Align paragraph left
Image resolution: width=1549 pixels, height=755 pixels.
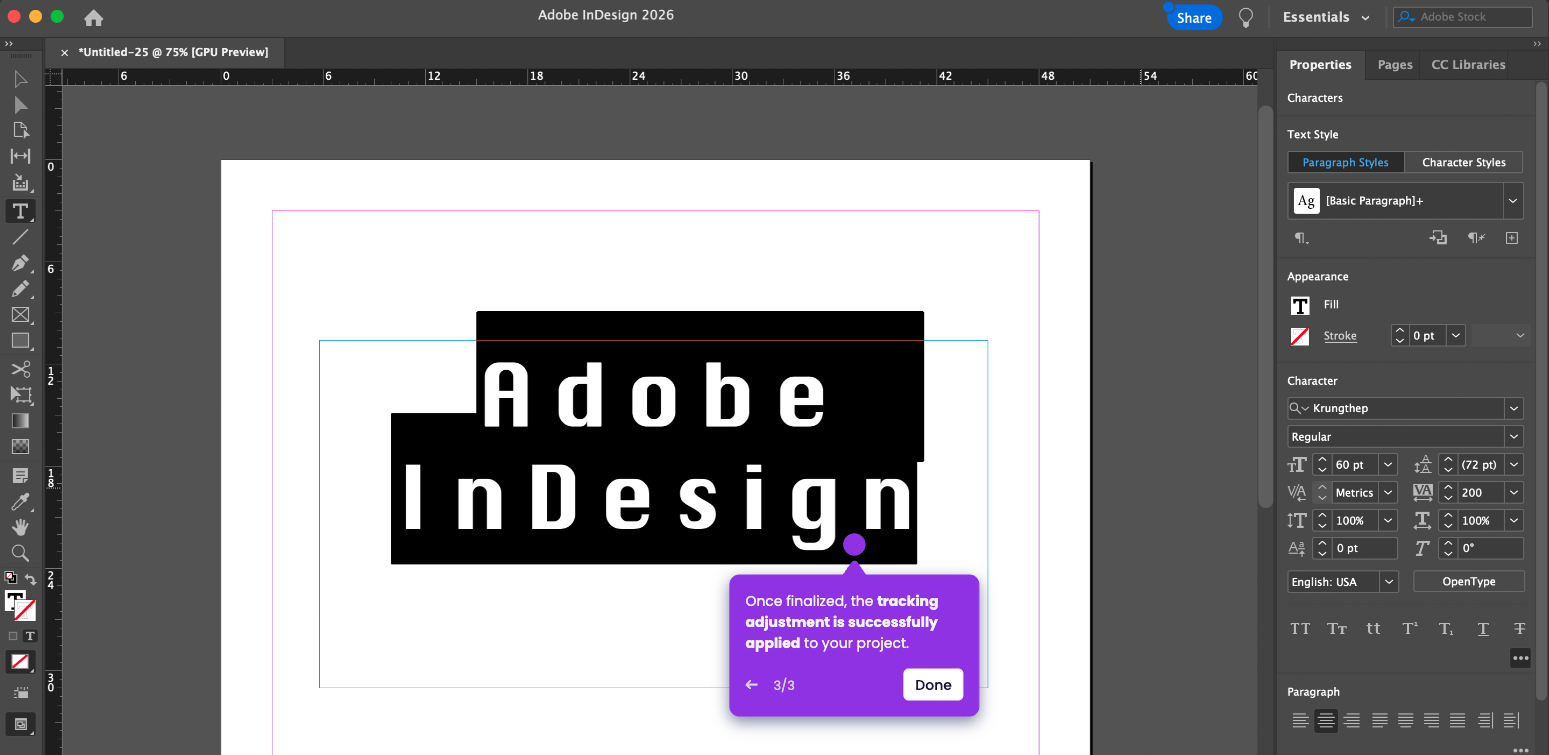(1300, 720)
